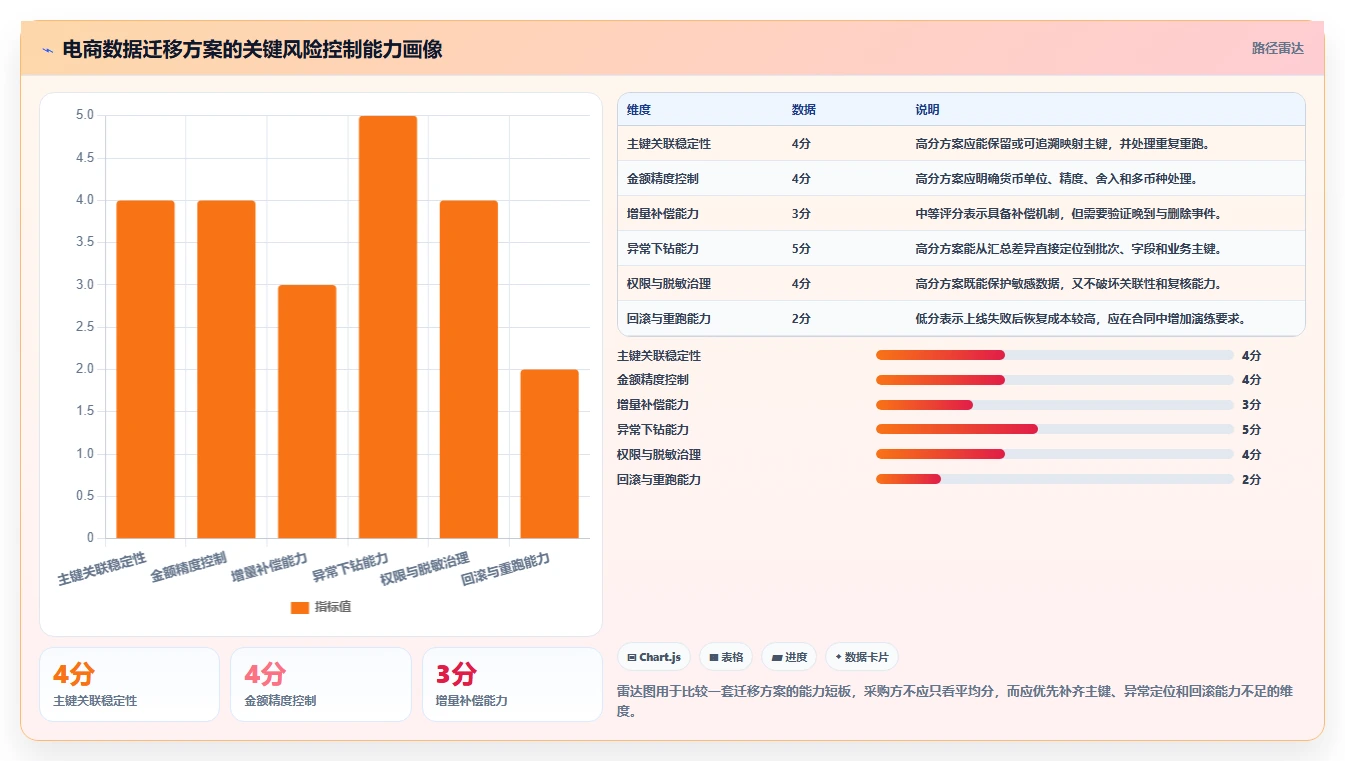Select the Chart.js chip

click(654, 657)
